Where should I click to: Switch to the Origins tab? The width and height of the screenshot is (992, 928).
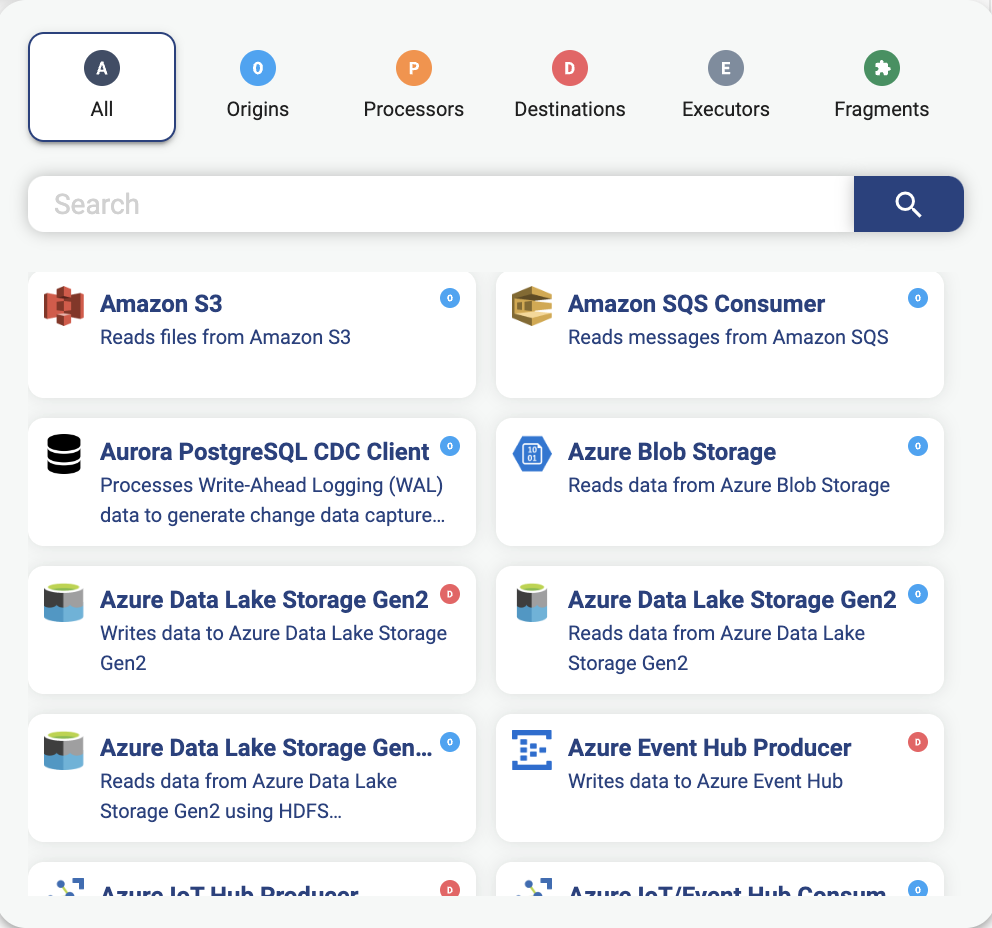[257, 87]
